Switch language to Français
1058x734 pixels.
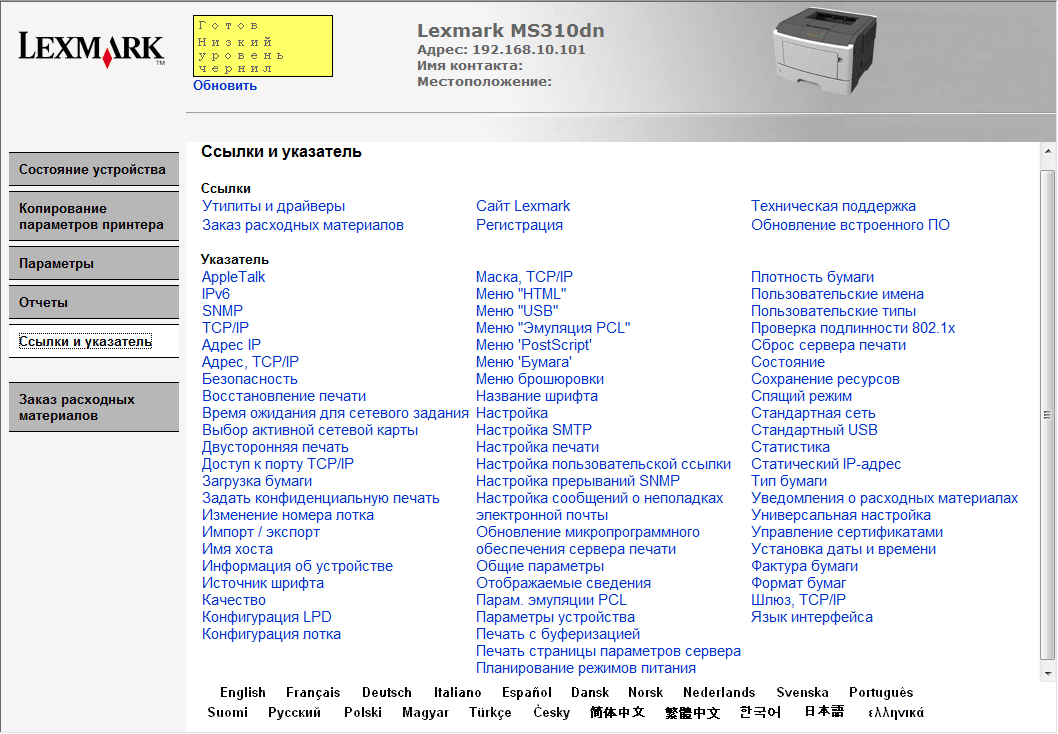(313, 692)
